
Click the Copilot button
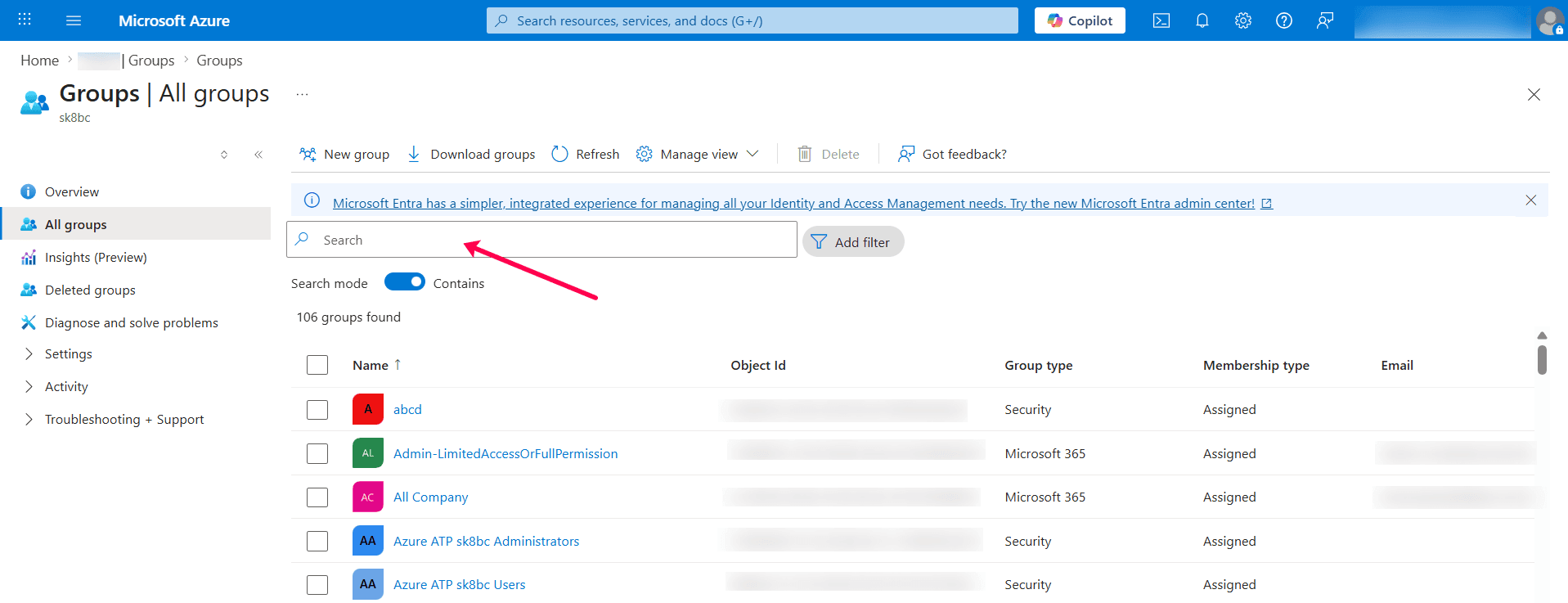[1080, 20]
